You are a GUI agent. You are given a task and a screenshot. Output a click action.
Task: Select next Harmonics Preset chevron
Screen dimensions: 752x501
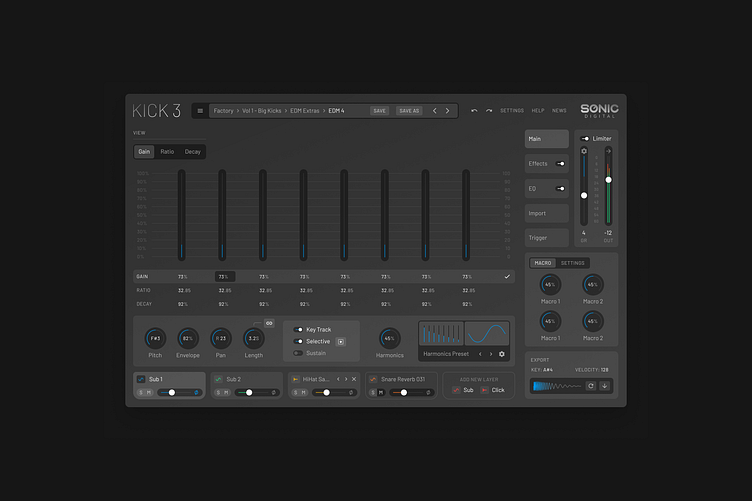coord(490,354)
